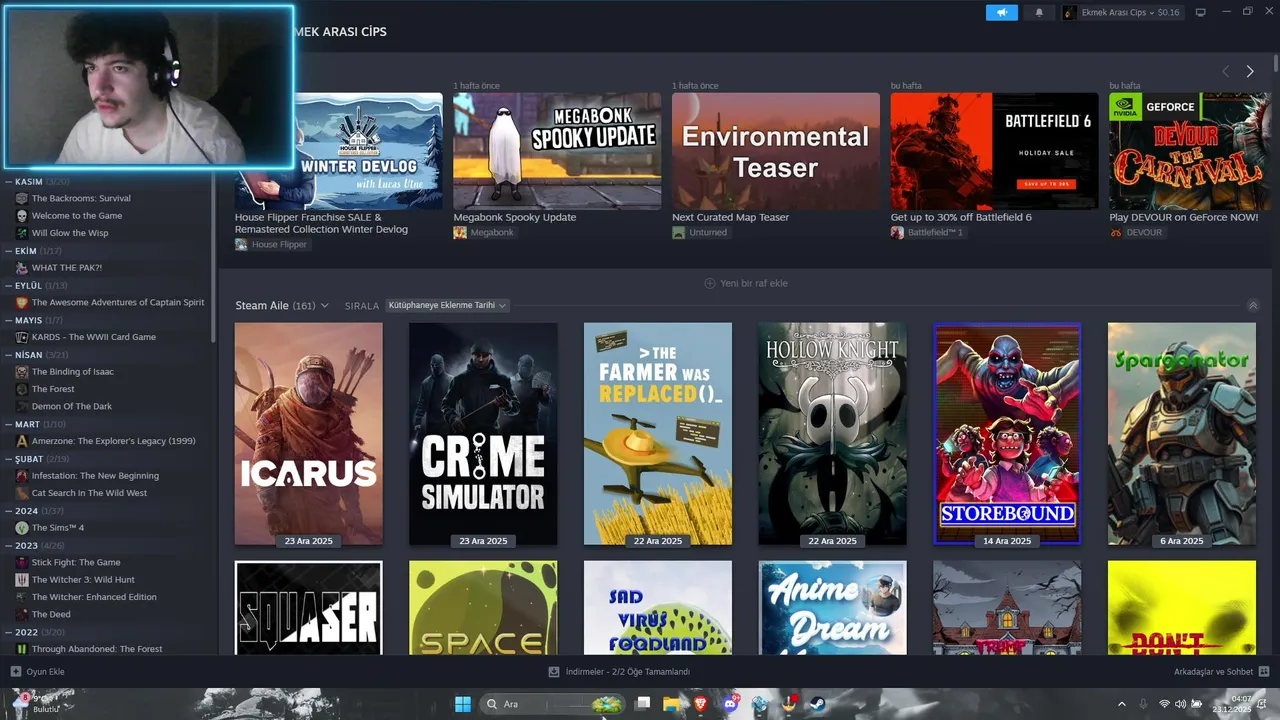Screen dimensions: 1280x720
Task: Select the ICARUS game cover
Action: point(308,433)
